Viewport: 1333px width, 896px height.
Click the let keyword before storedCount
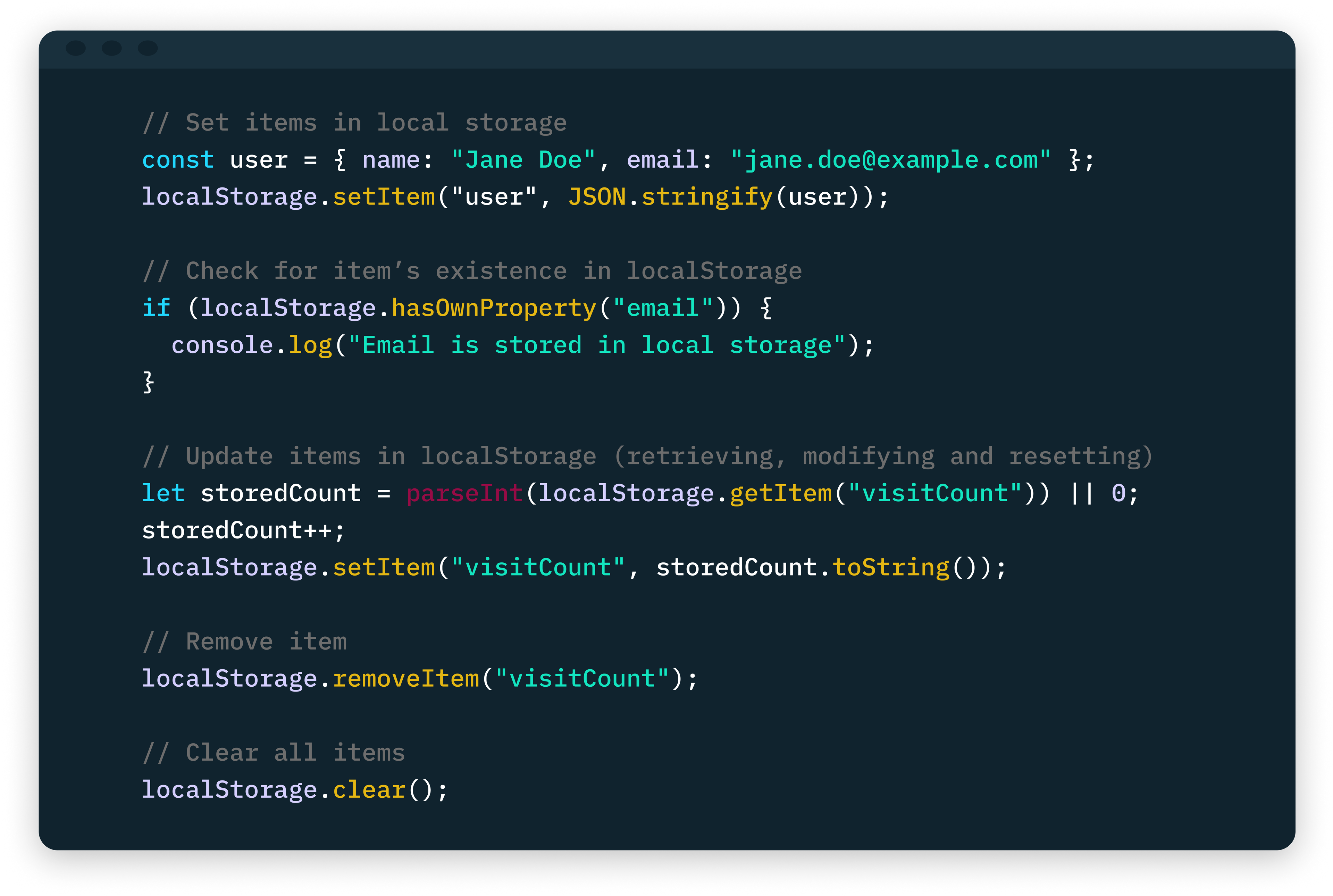coord(164,494)
